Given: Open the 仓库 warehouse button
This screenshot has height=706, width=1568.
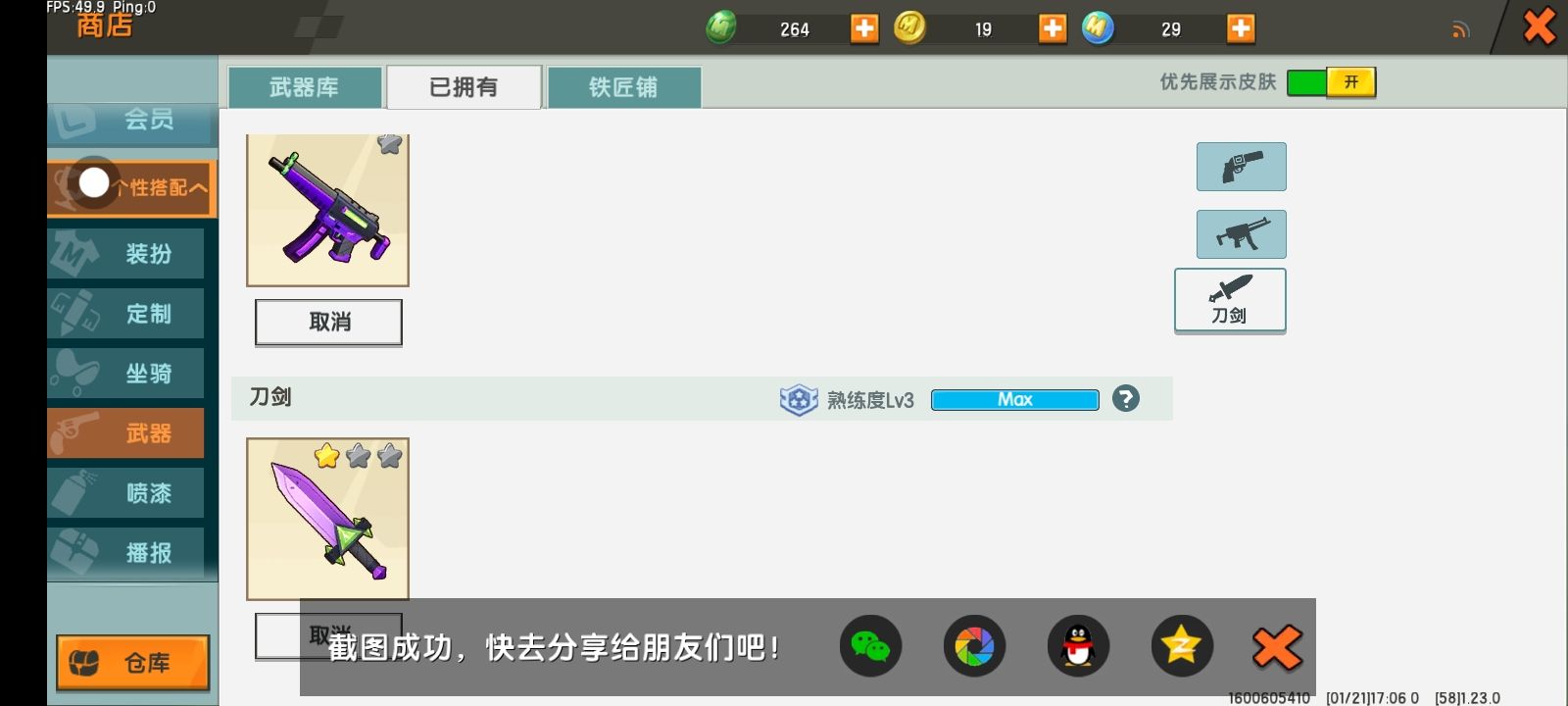Looking at the screenshot, I should [x=133, y=663].
